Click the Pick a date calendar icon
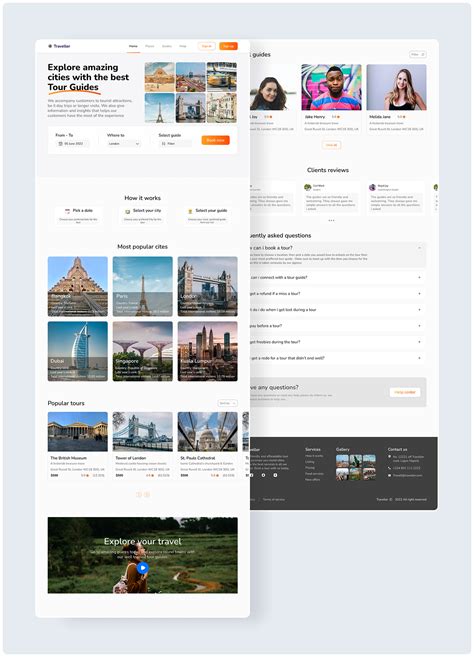 [x=67, y=211]
